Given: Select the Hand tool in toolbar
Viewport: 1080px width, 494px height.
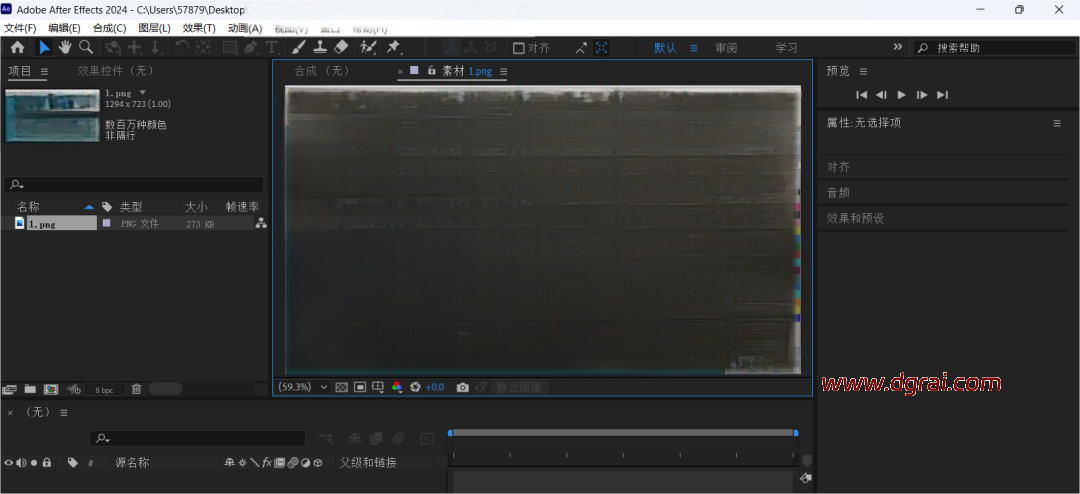Looking at the screenshot, I should (x=65, y=47).
